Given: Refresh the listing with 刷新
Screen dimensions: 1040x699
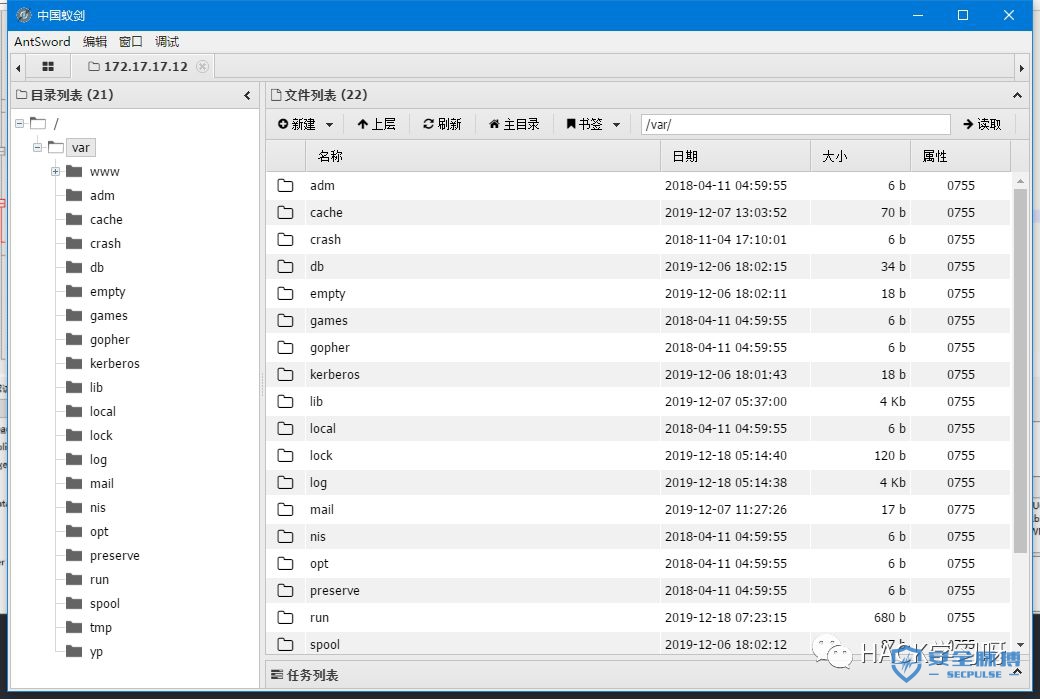Looking at the screenshot, I should pyautogui.click(x=442, y=124).
